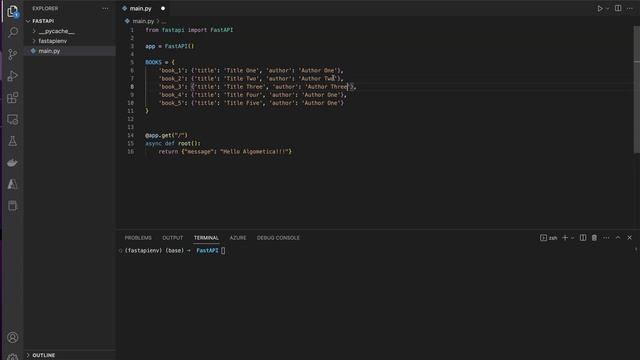Click the 'BOOKS = {' line
The height and width of the screenshot is (360, 640).
160,62
